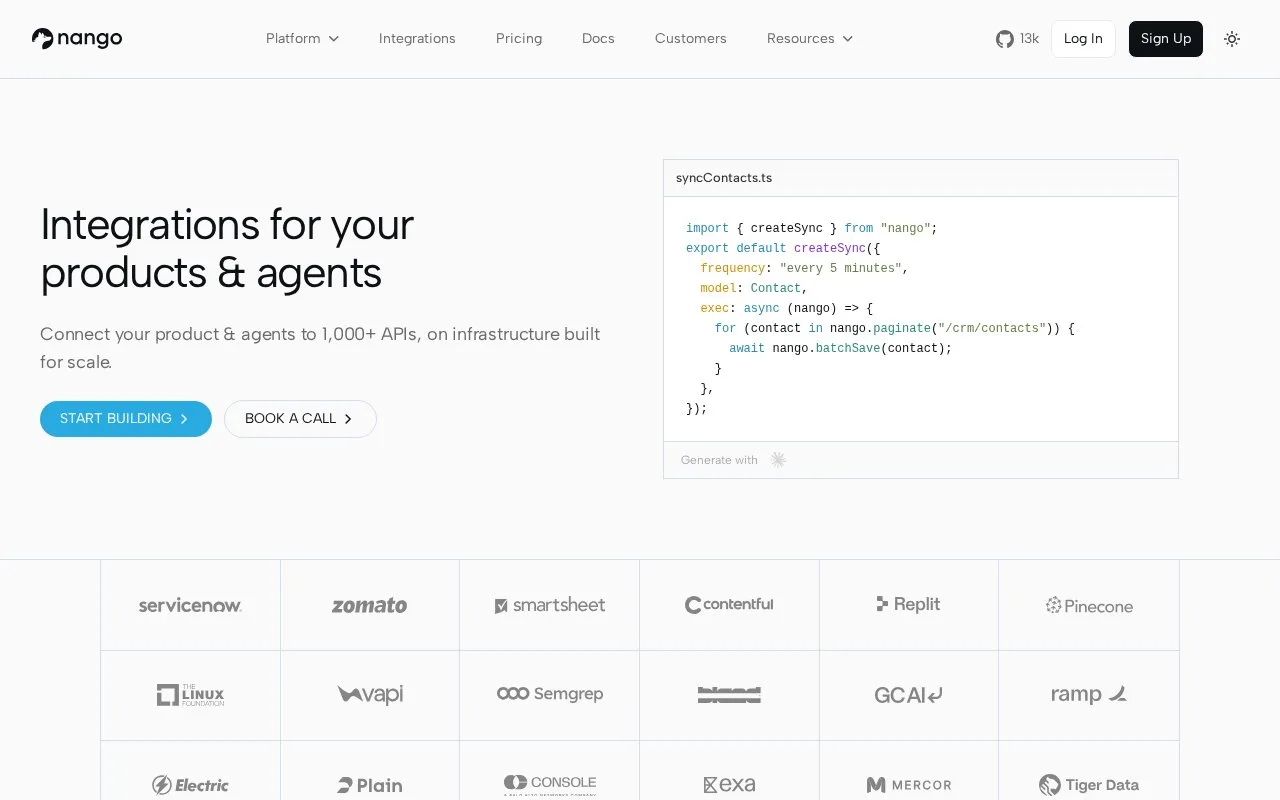Open the Pricing page
The height and width of the screenshot is (800, 1280).
(x=519, y=39)
